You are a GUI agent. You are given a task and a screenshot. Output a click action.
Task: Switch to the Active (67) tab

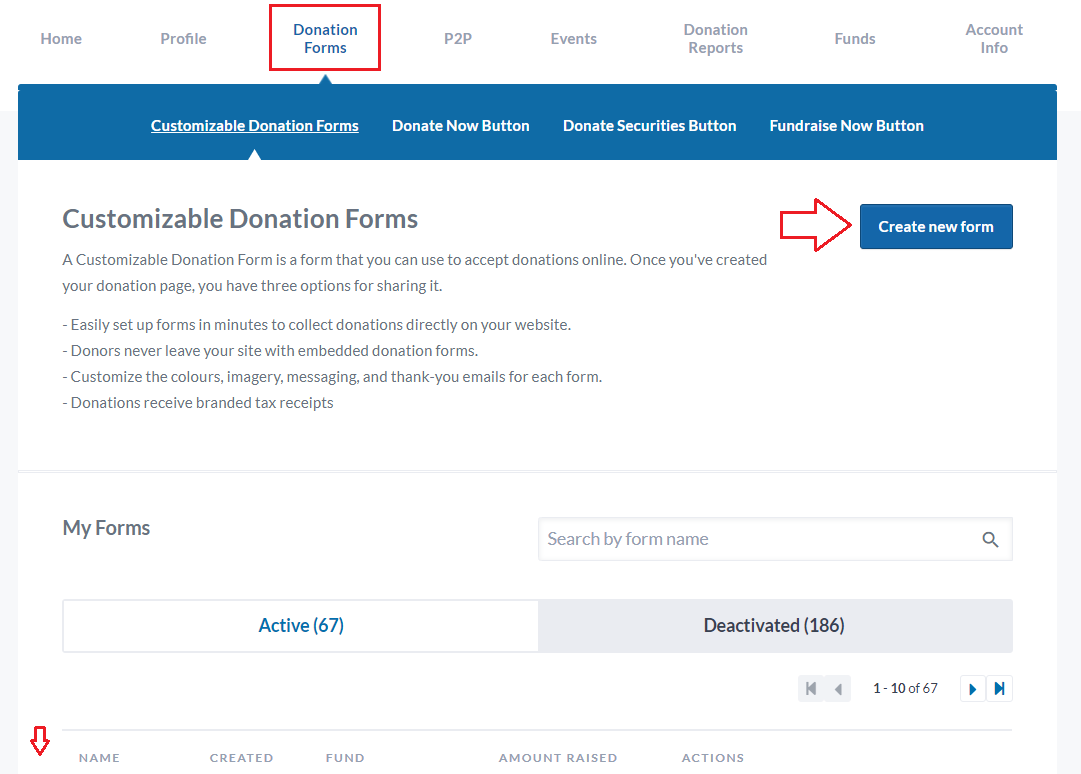pyautogui.click(x=301, y=626)
